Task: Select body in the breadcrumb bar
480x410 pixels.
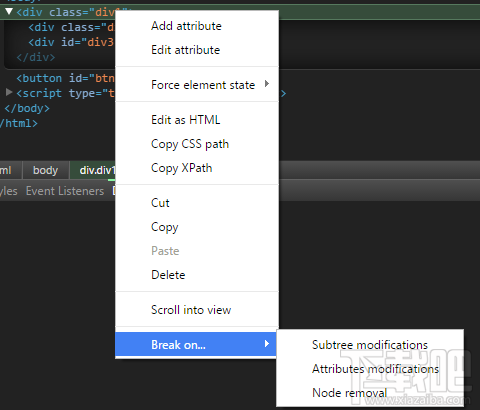Action: [45, 170]
